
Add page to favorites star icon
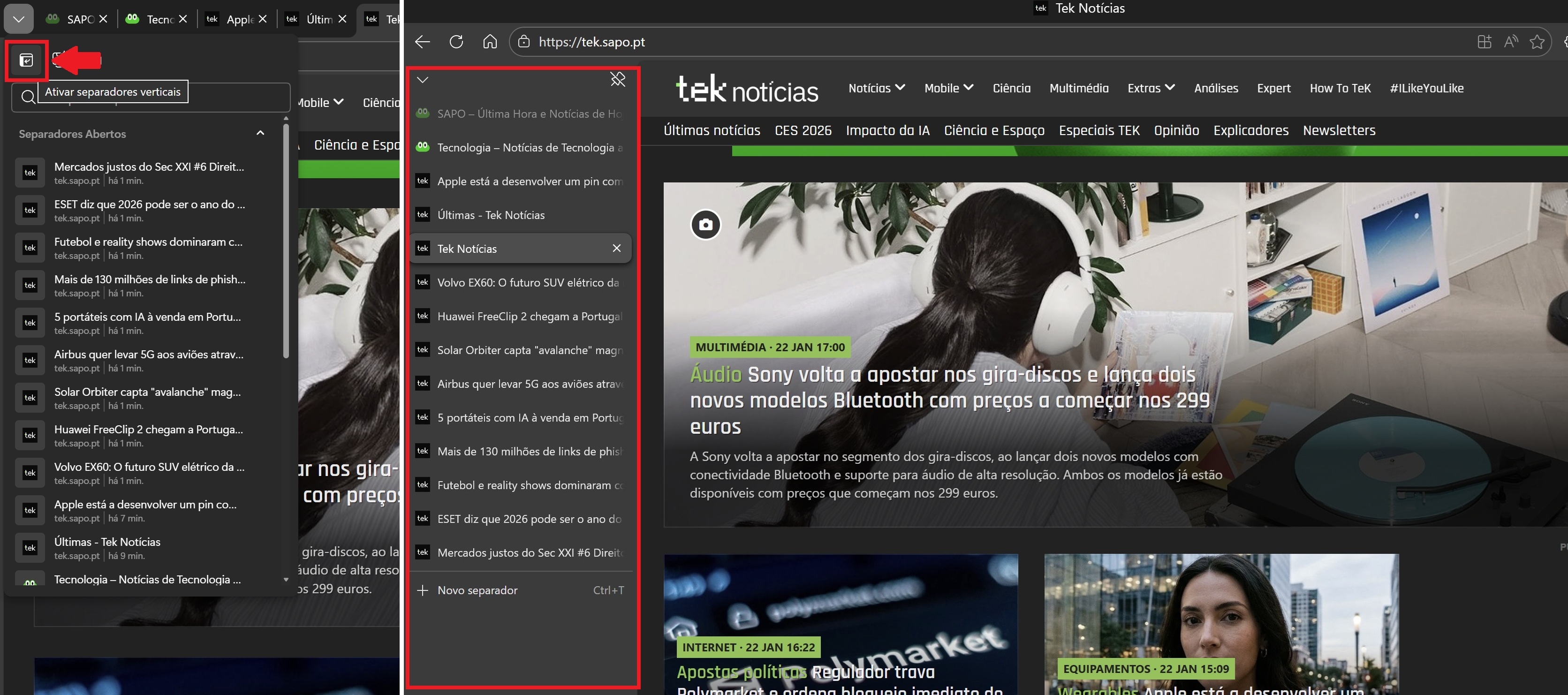(1537, 41)
